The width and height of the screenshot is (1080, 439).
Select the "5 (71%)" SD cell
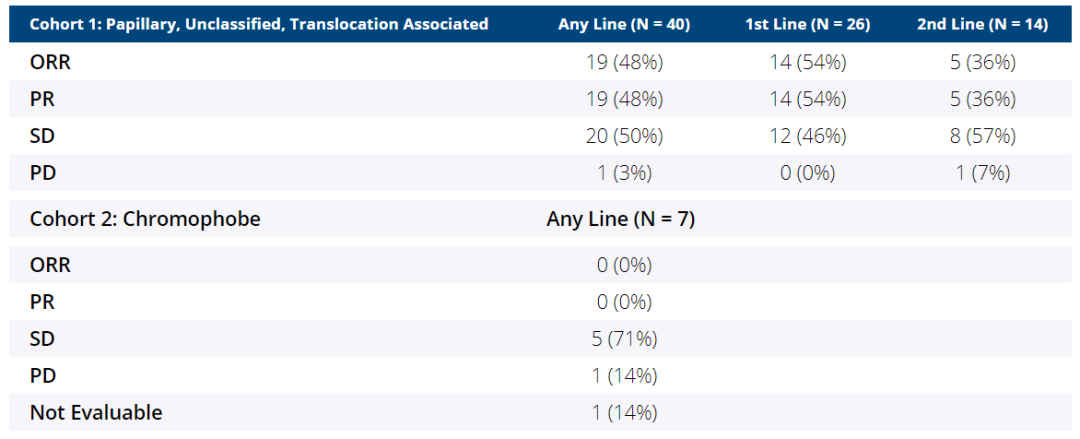(x=624, y=339)
